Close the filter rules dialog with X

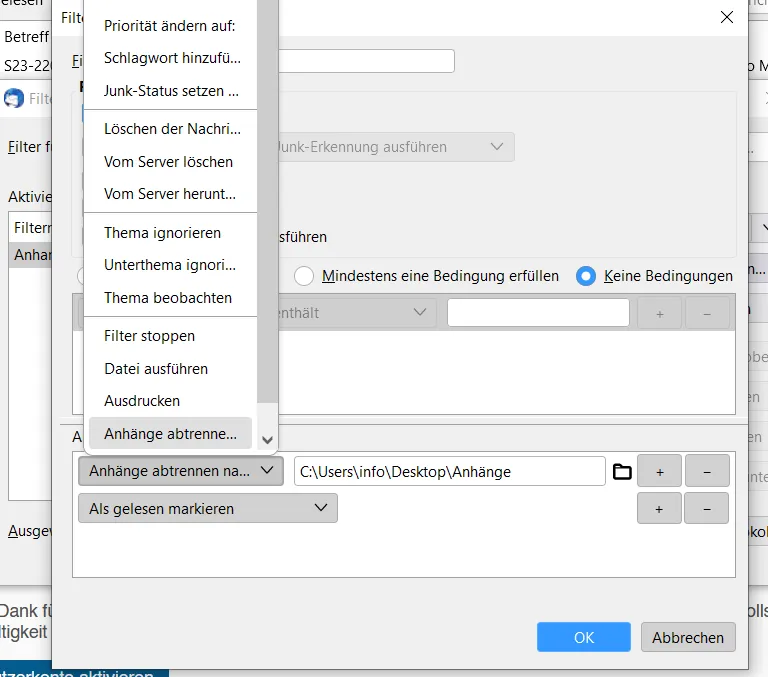(727, 17)
